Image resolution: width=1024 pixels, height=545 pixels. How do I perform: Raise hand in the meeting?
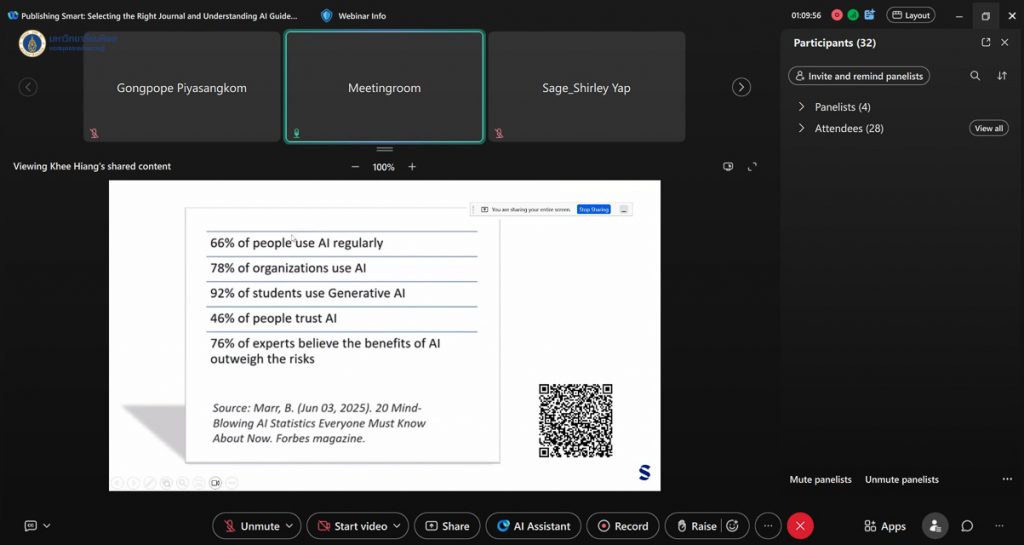(x=696, y=526)
